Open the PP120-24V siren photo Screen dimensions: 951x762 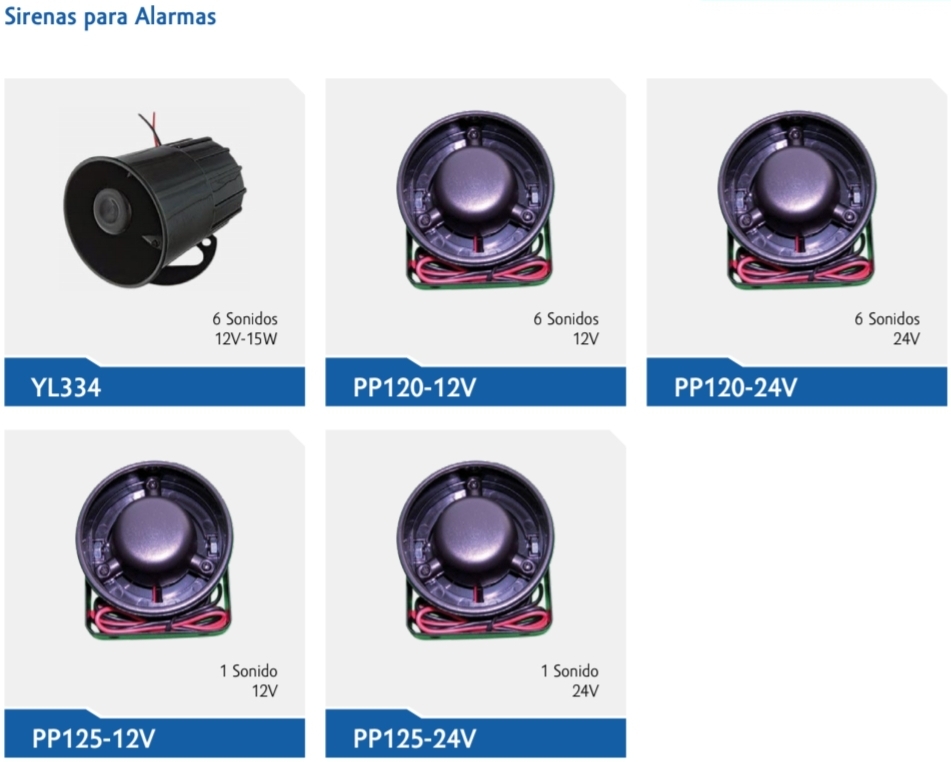click(796, 200)
